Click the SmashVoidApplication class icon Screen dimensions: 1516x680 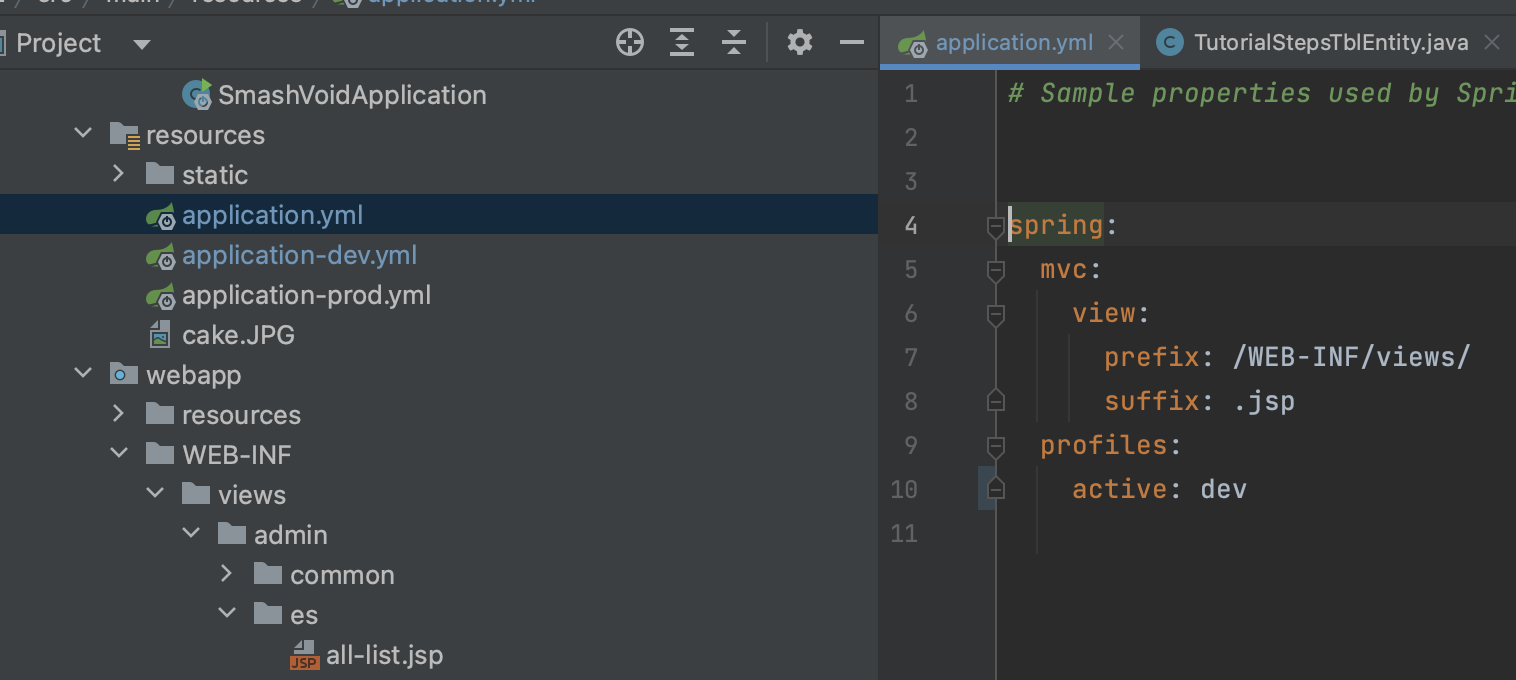[197, 95]
